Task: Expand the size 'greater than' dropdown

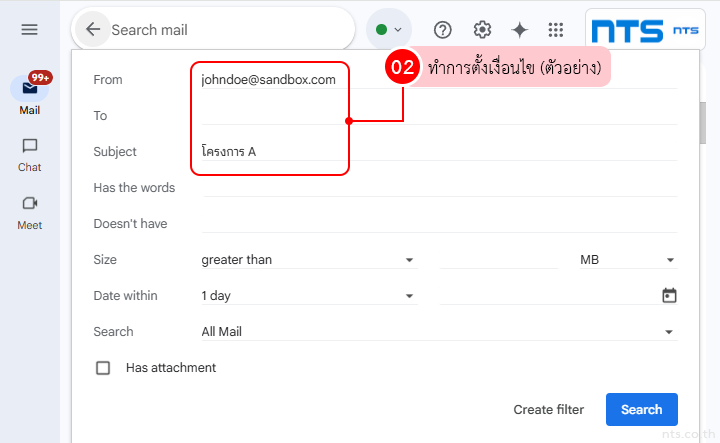Action: coord(308,260)
